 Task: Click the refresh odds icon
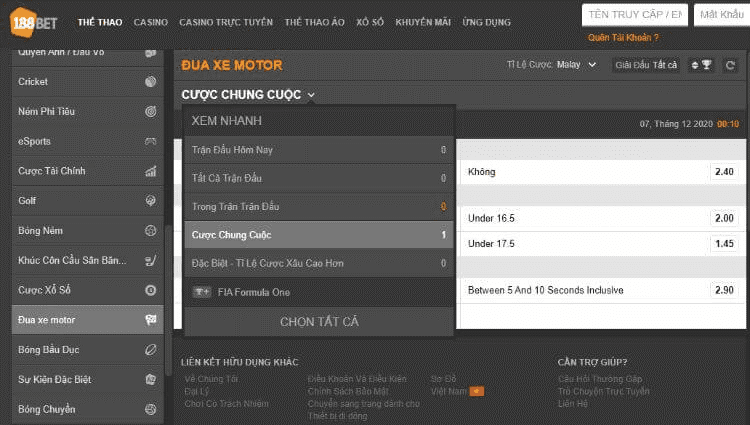(x=731, y=65)
